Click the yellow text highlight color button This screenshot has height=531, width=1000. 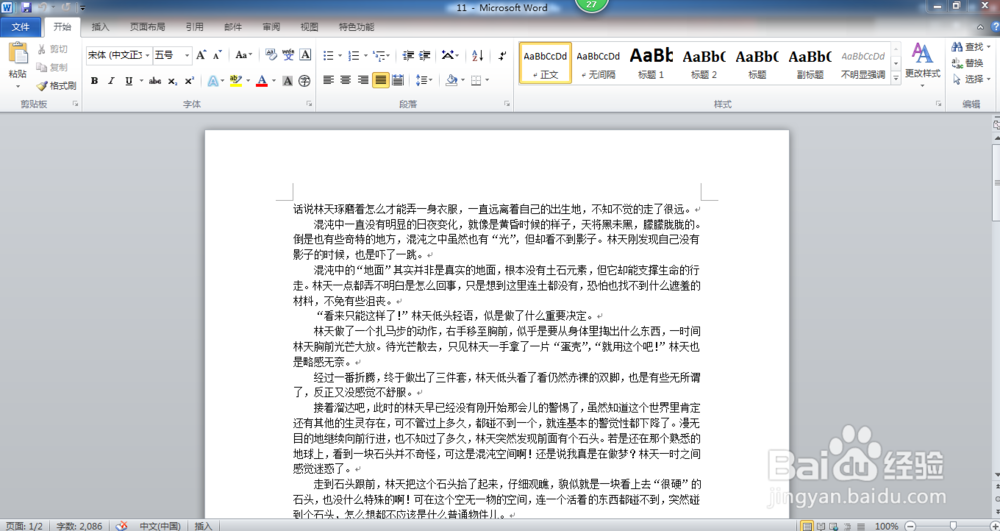pos(235,81)
